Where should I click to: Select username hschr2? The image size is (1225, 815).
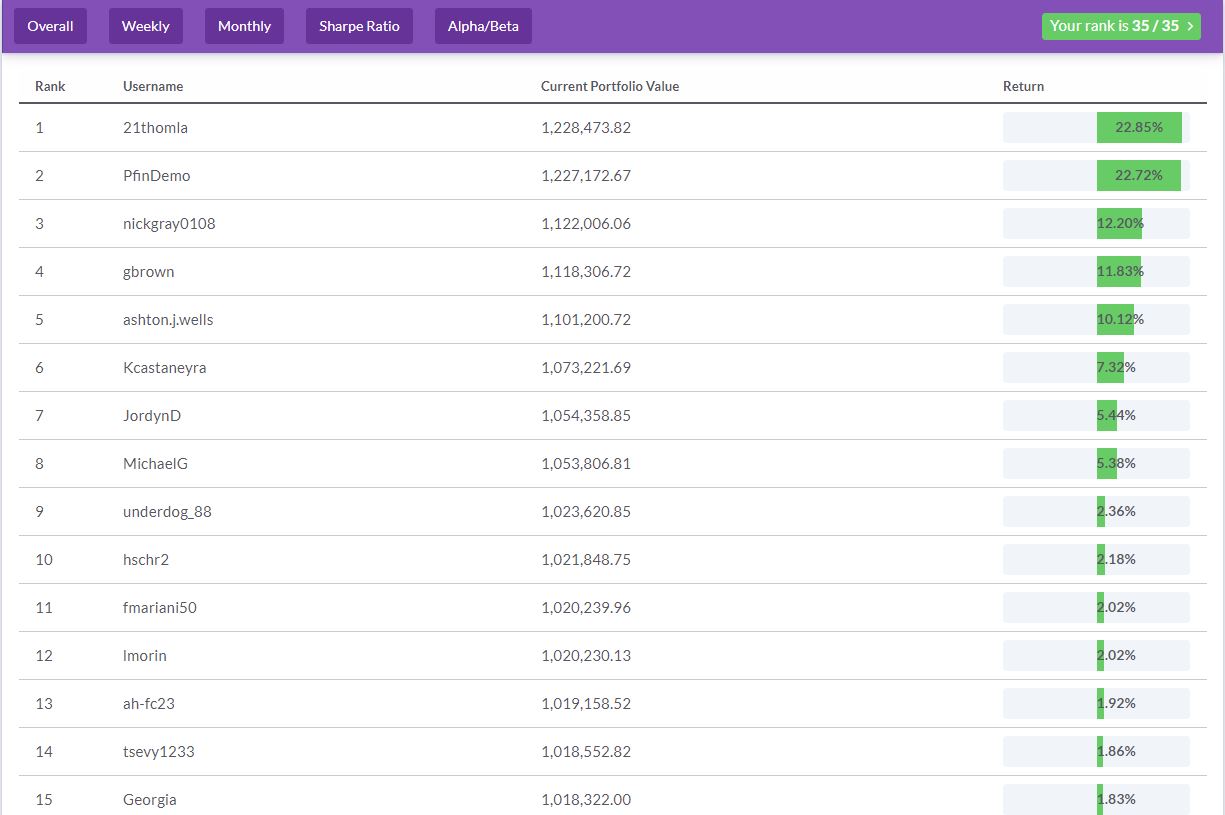146,560
